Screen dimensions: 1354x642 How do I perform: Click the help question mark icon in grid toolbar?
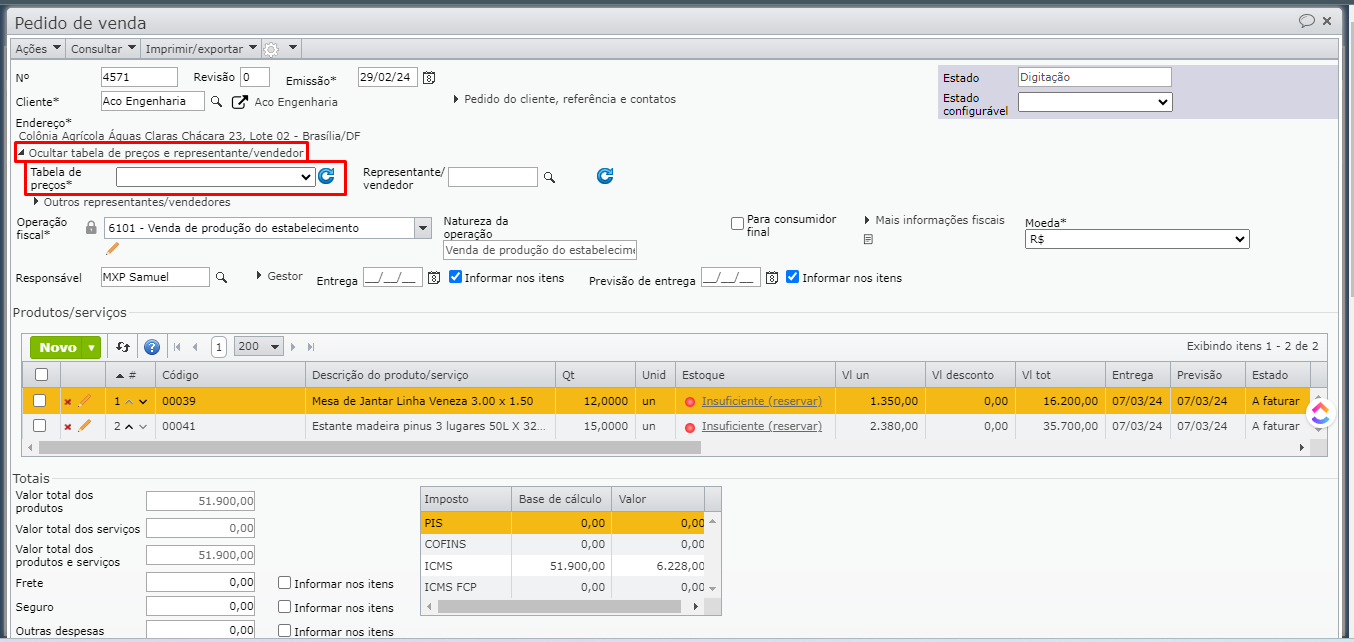click(x=152, y=347)
